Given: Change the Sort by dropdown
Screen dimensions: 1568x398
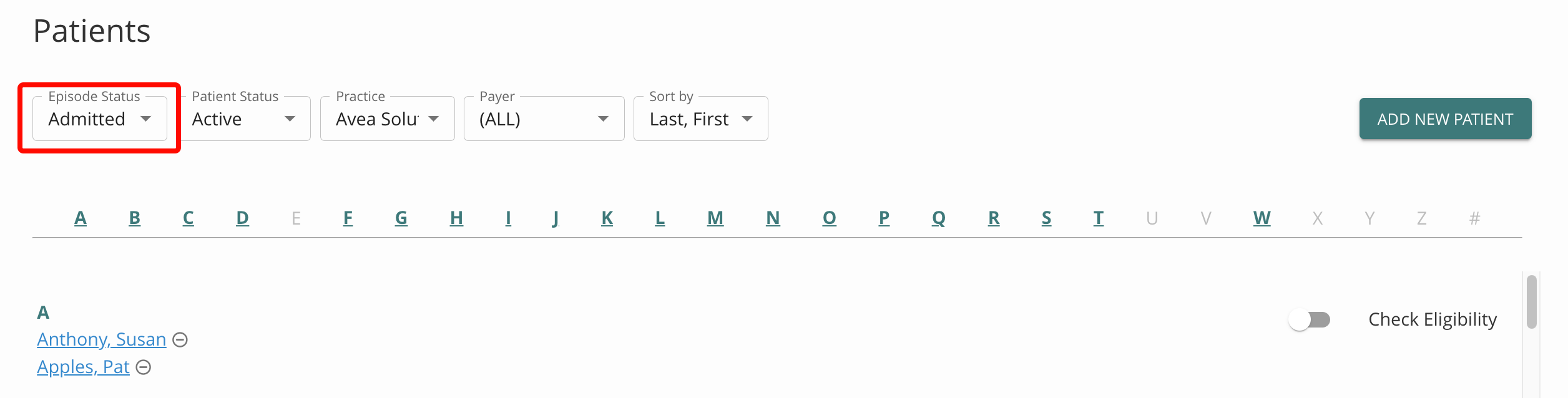Looking at the screenshot, I should tap(701, 119).
